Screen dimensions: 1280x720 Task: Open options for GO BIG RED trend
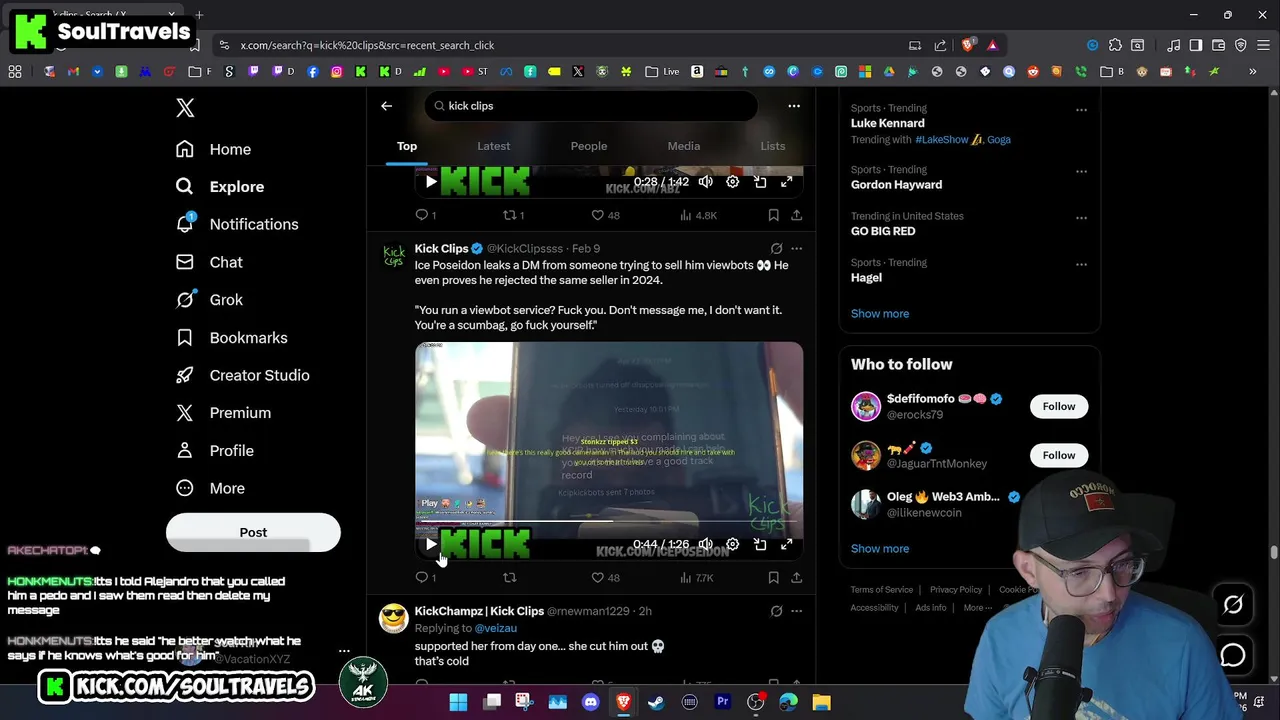tap(1081, 218)
